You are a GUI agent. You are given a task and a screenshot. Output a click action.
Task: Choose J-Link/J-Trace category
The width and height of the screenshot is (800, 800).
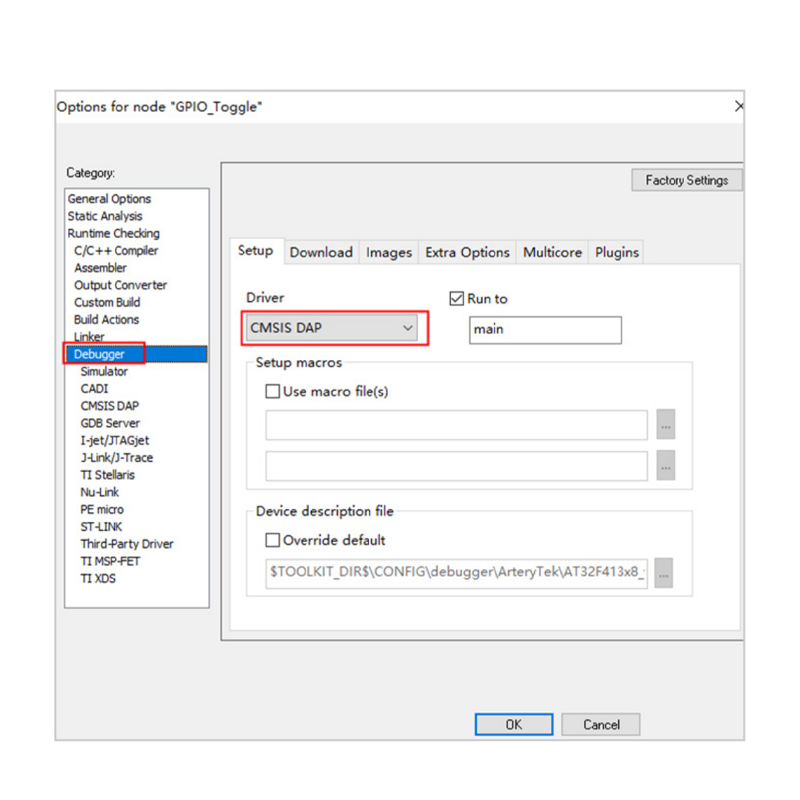click(116, 458)
